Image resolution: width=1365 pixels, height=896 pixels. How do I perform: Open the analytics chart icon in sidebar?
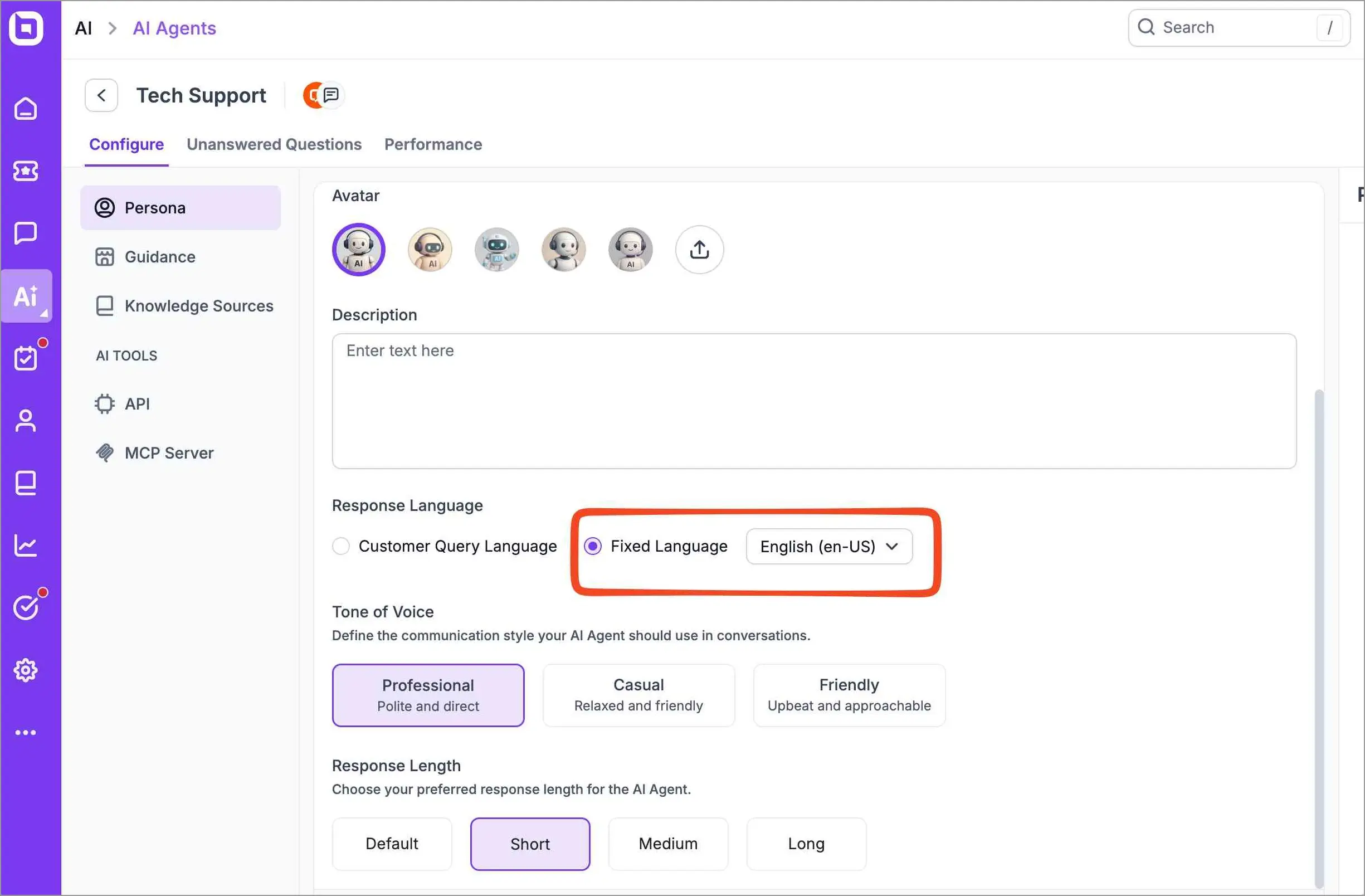pyautogui.click(x=25, y=546)
